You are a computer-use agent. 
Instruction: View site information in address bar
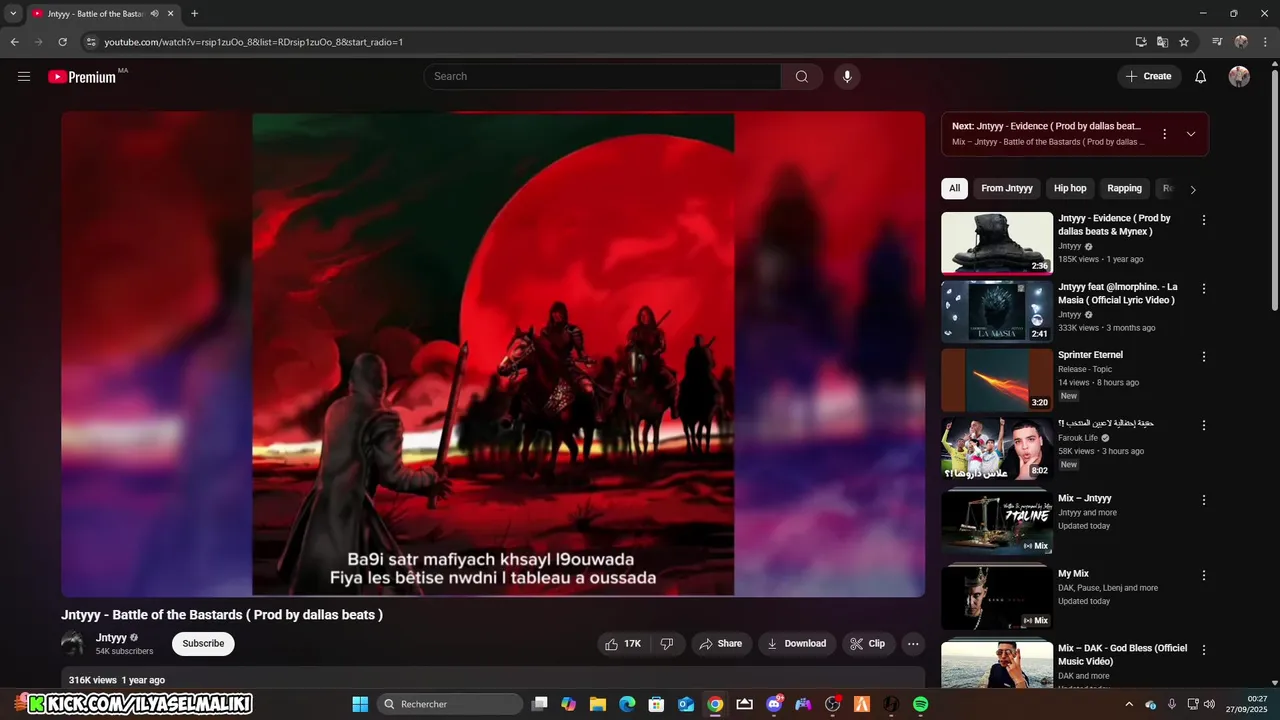pos(90,42)
